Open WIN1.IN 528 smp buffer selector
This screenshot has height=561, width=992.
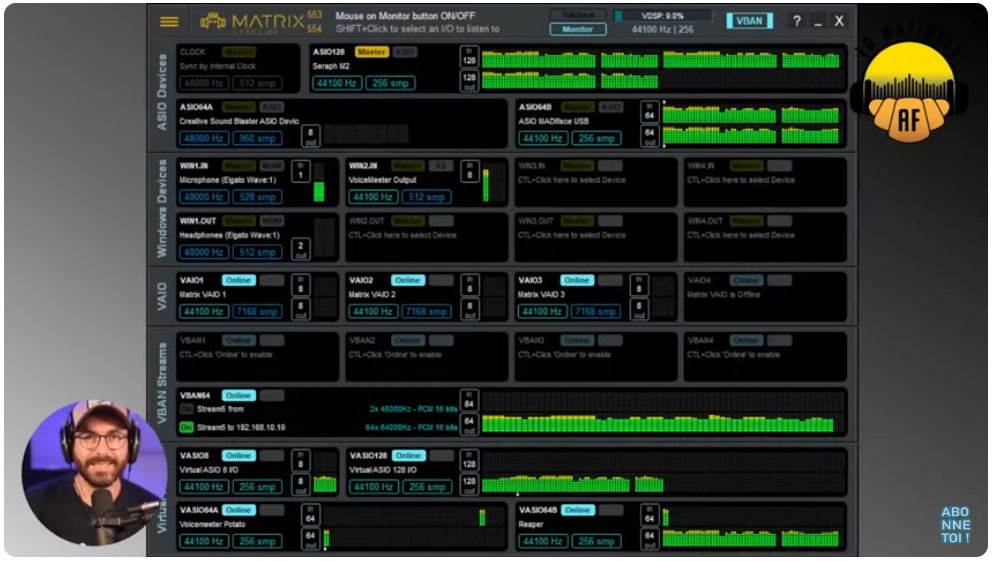tap(257, 197)
